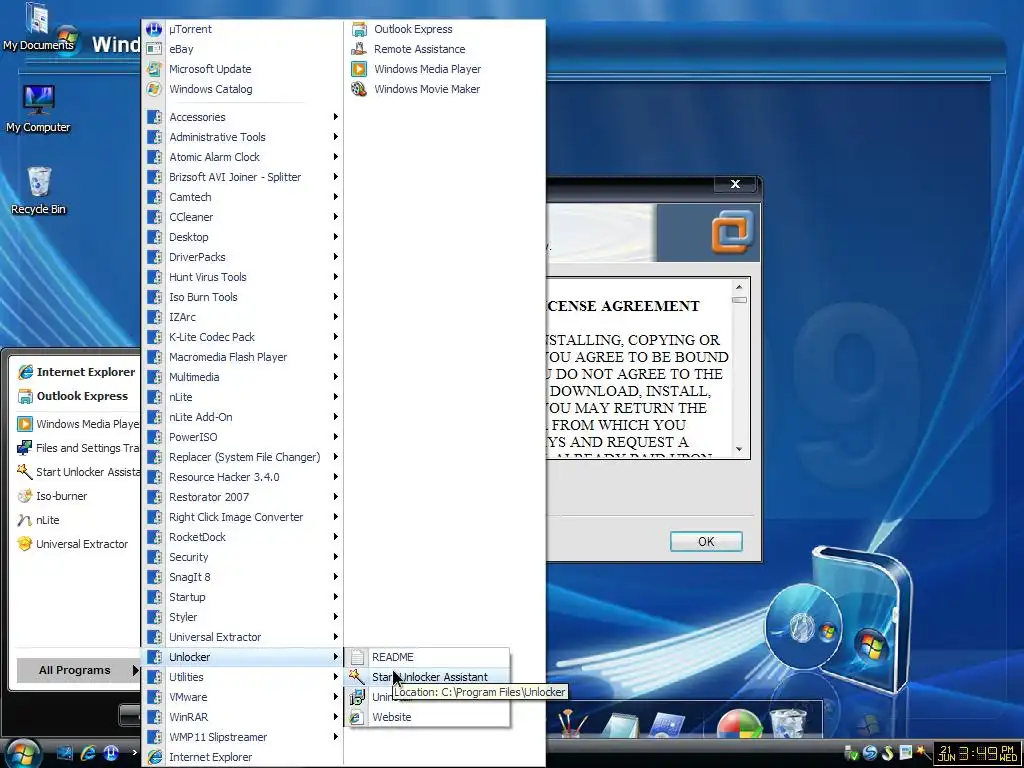Open the Hunt Virus Tools menu entry

coord(242,277)
